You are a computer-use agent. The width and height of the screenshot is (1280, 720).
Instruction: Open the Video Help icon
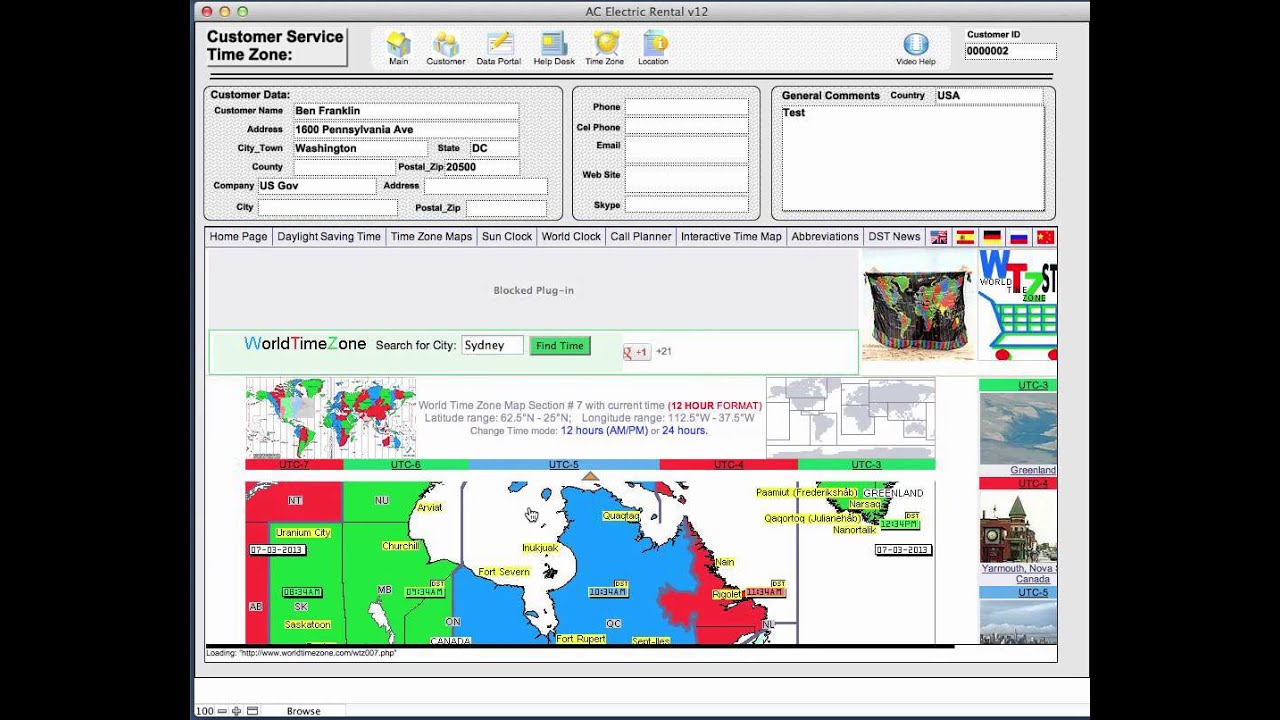[x=916, y=49]
